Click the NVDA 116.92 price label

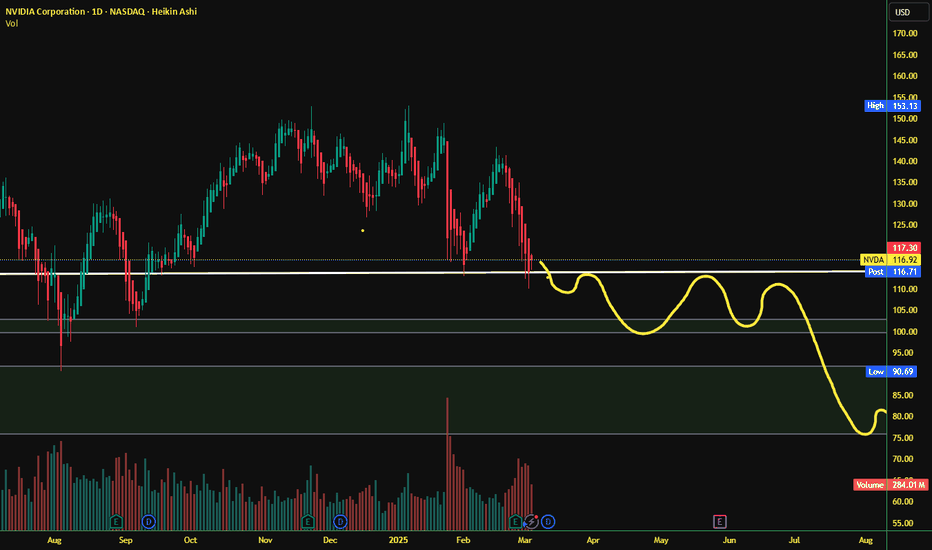[x=890, y=260]
